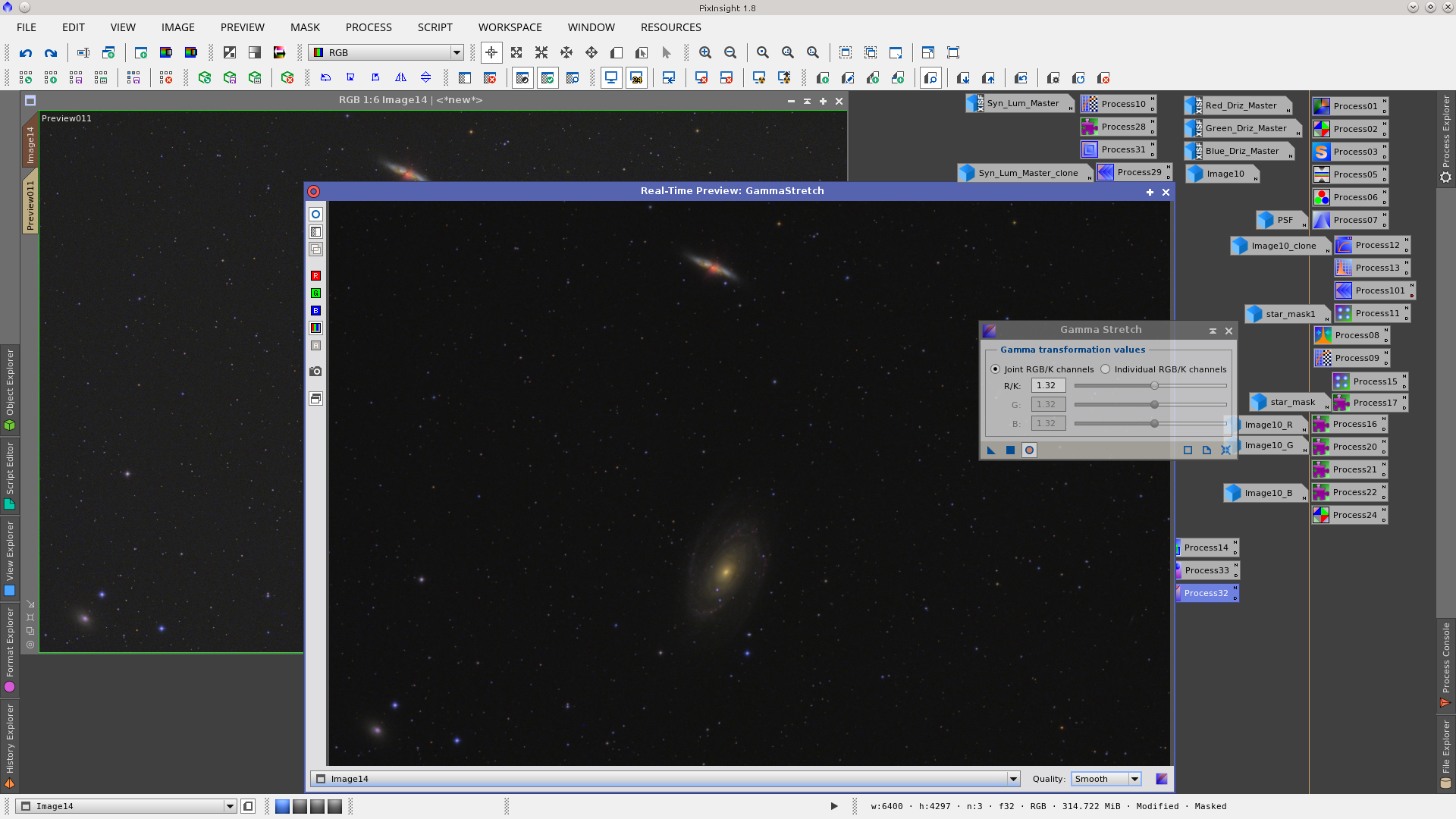The width and height of the screenshot is (1456, 819).
Task: Click the horizontal flip image toolbar icon
Action: [x=400, y=77]
